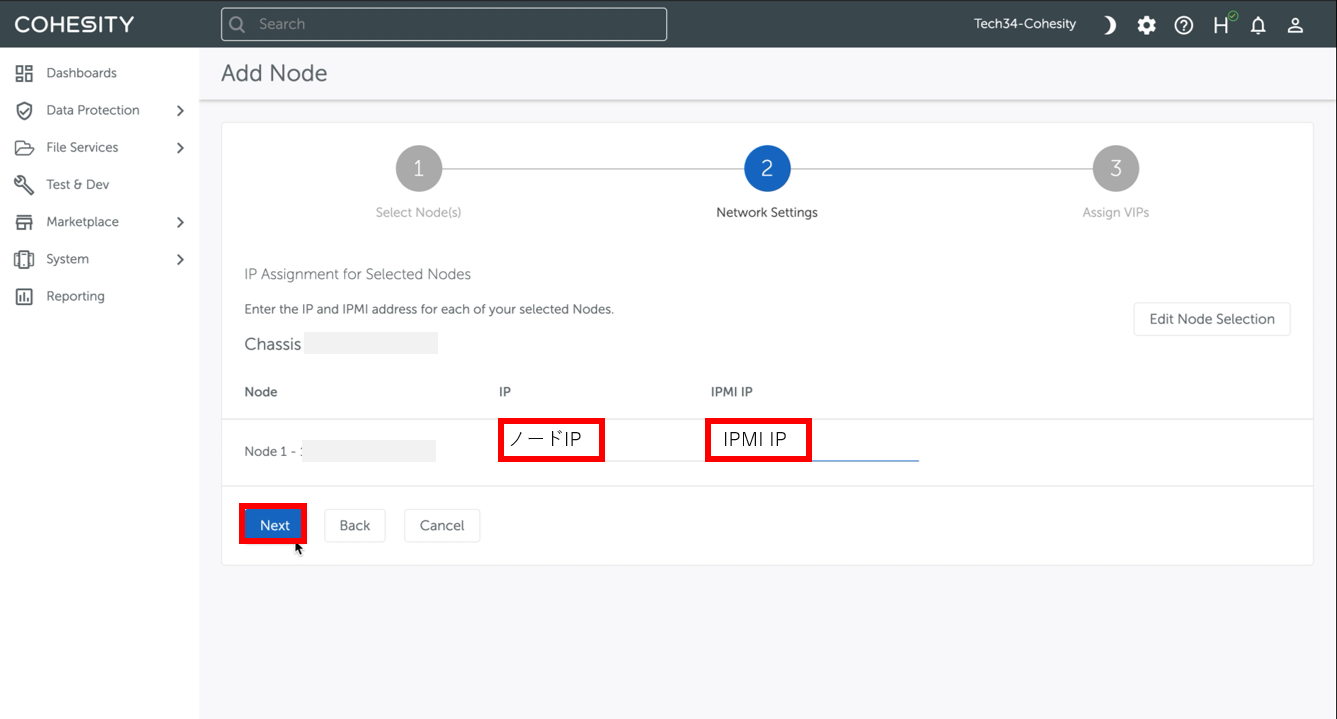Screen dimensions: 1337x719
Task: Click the search magnifier icon
Action: tap(237, 24)
